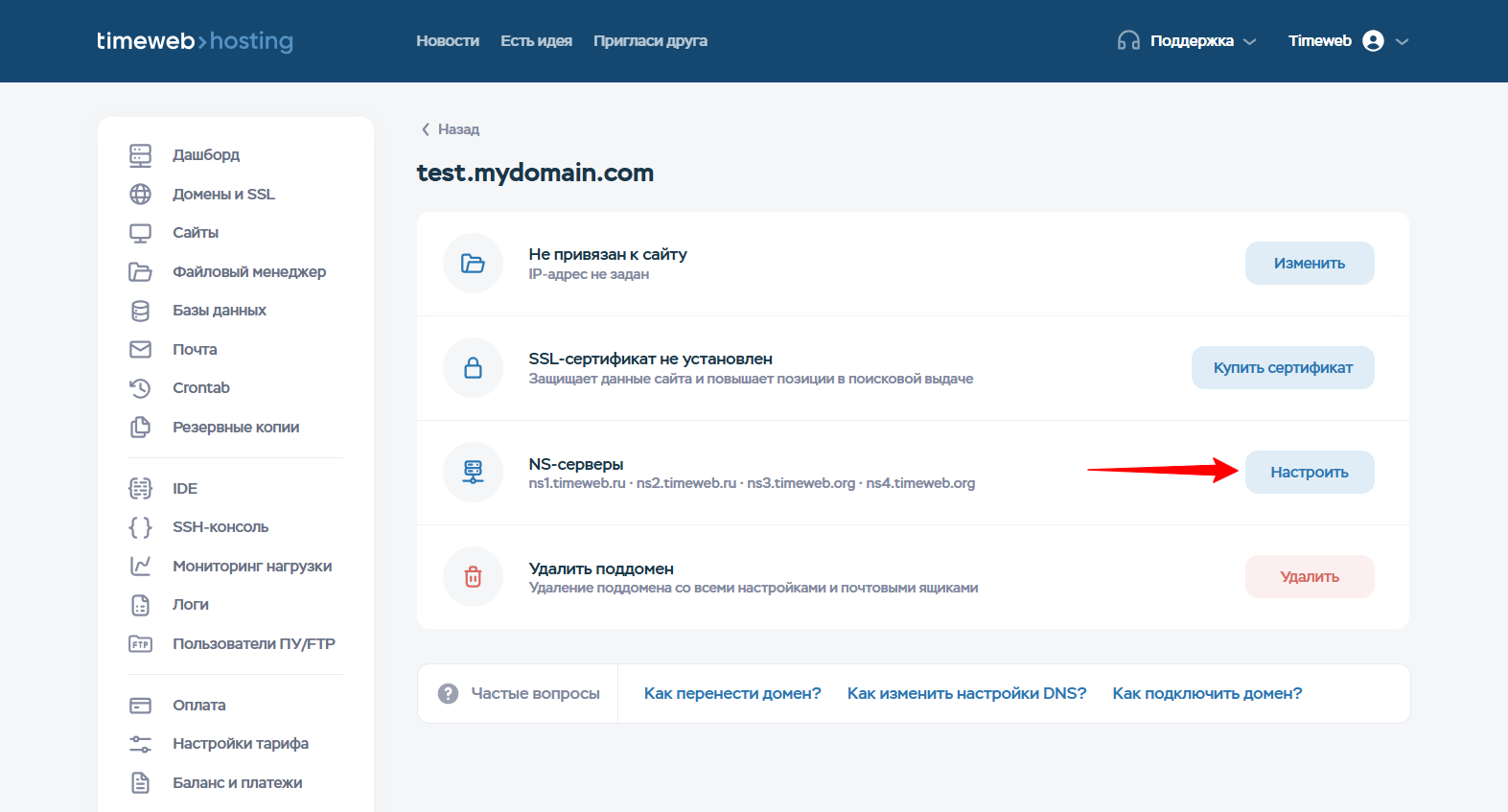1508x812 pixels.
Task: Click the copy icon for Резервные копии
Action: coord(140,428)
